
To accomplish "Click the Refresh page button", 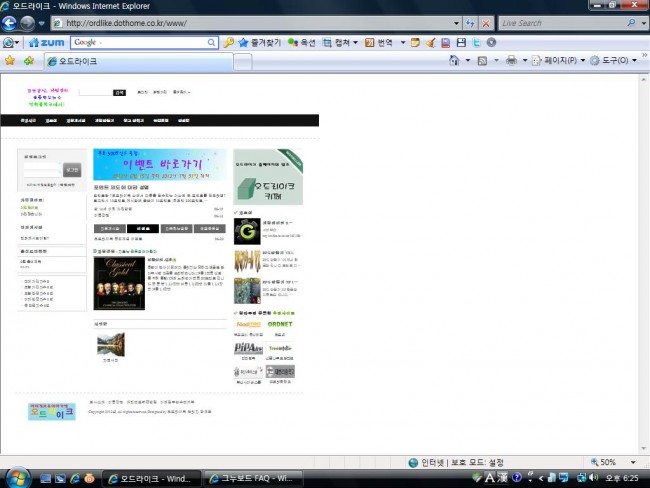I will pyautogui.click(x=469, y=22).
